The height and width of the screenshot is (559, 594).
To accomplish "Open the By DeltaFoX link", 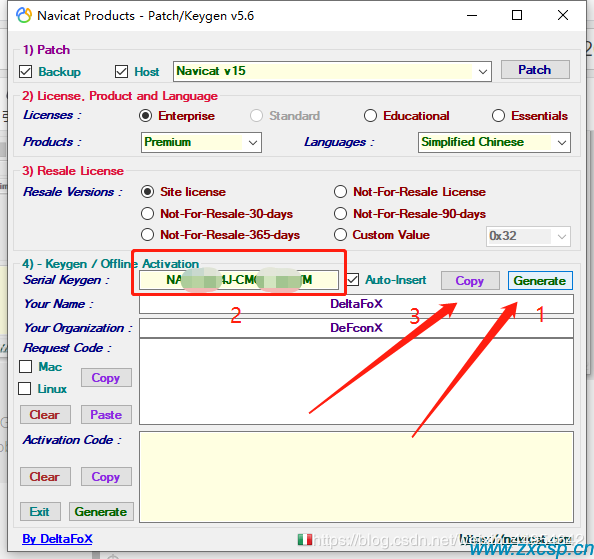I will tap(57, 539).
